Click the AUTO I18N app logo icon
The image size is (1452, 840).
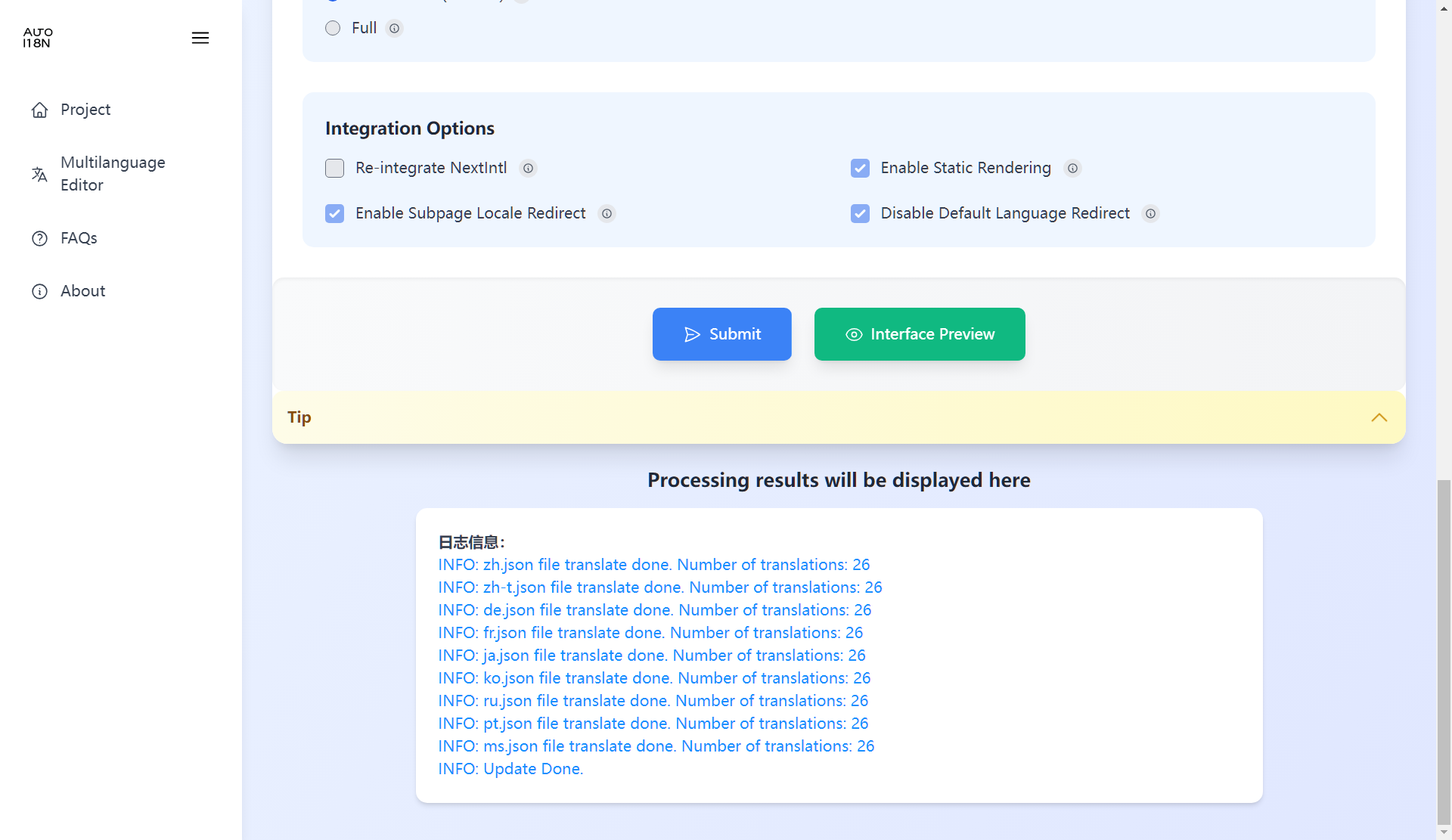[38, 38]
